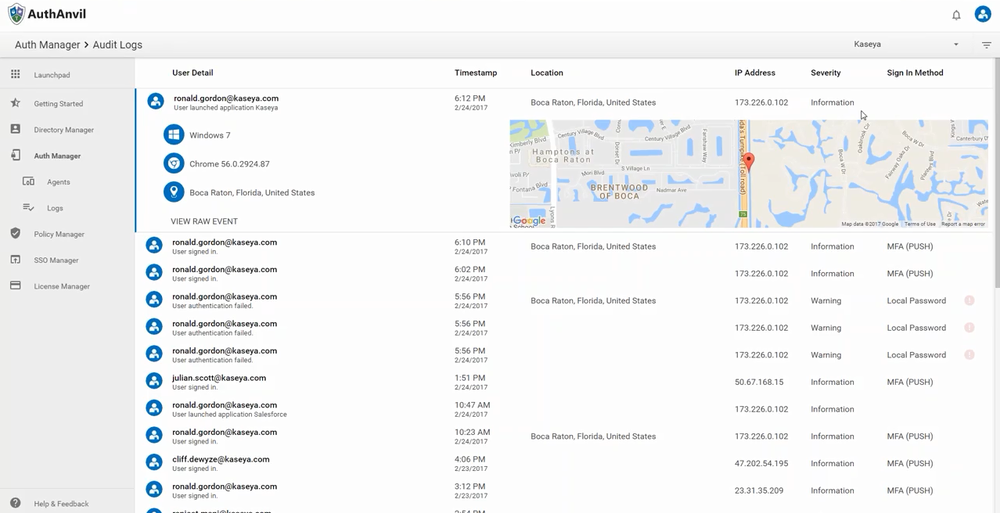Click the avatar of the 6:10 PM entry
The width and height of the screenshot is (1000, 513).
[x=154, y=245]
